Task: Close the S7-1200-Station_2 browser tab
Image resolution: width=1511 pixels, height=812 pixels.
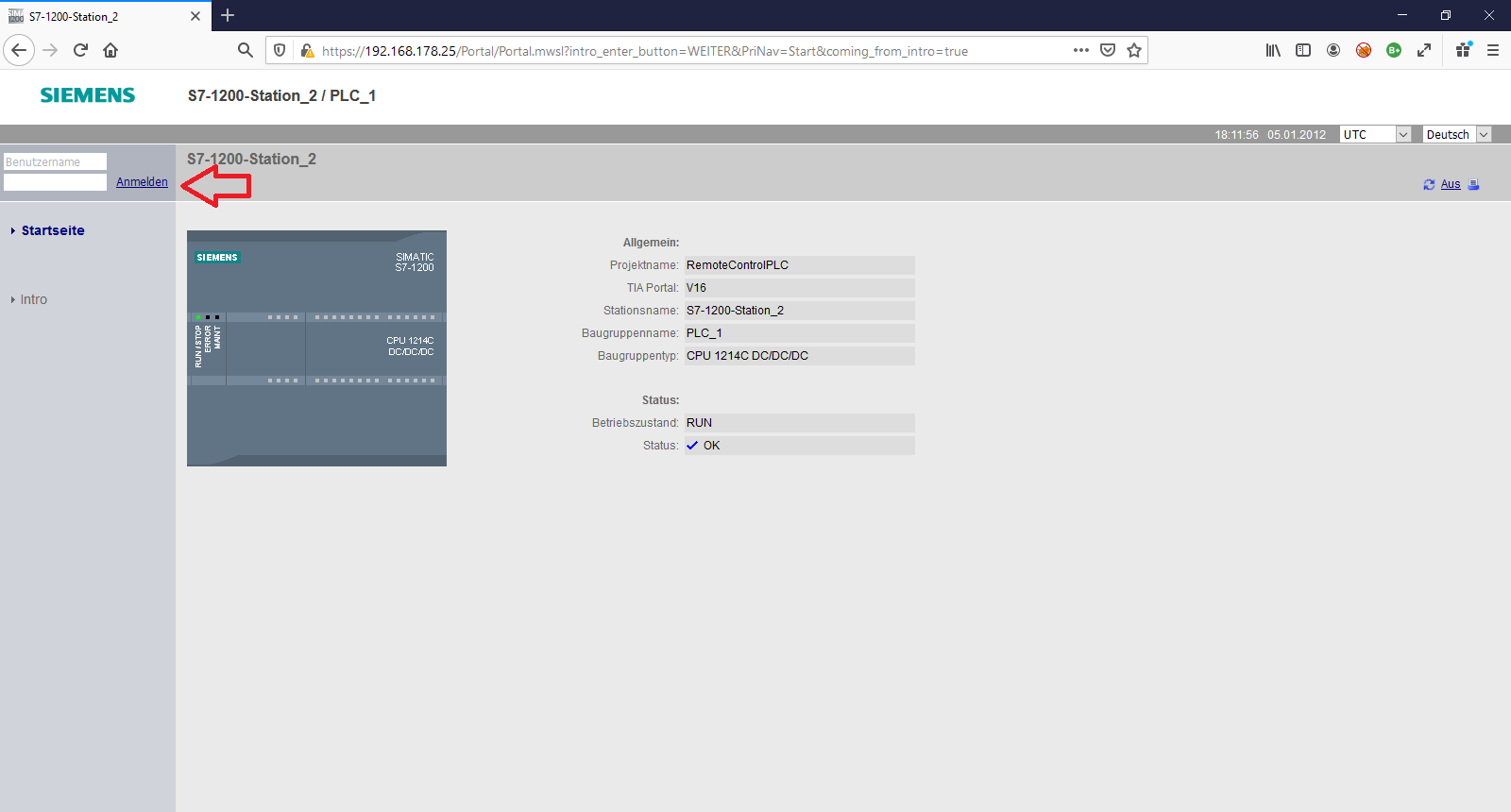Action: pyautogui.click(x=195, y=16)
